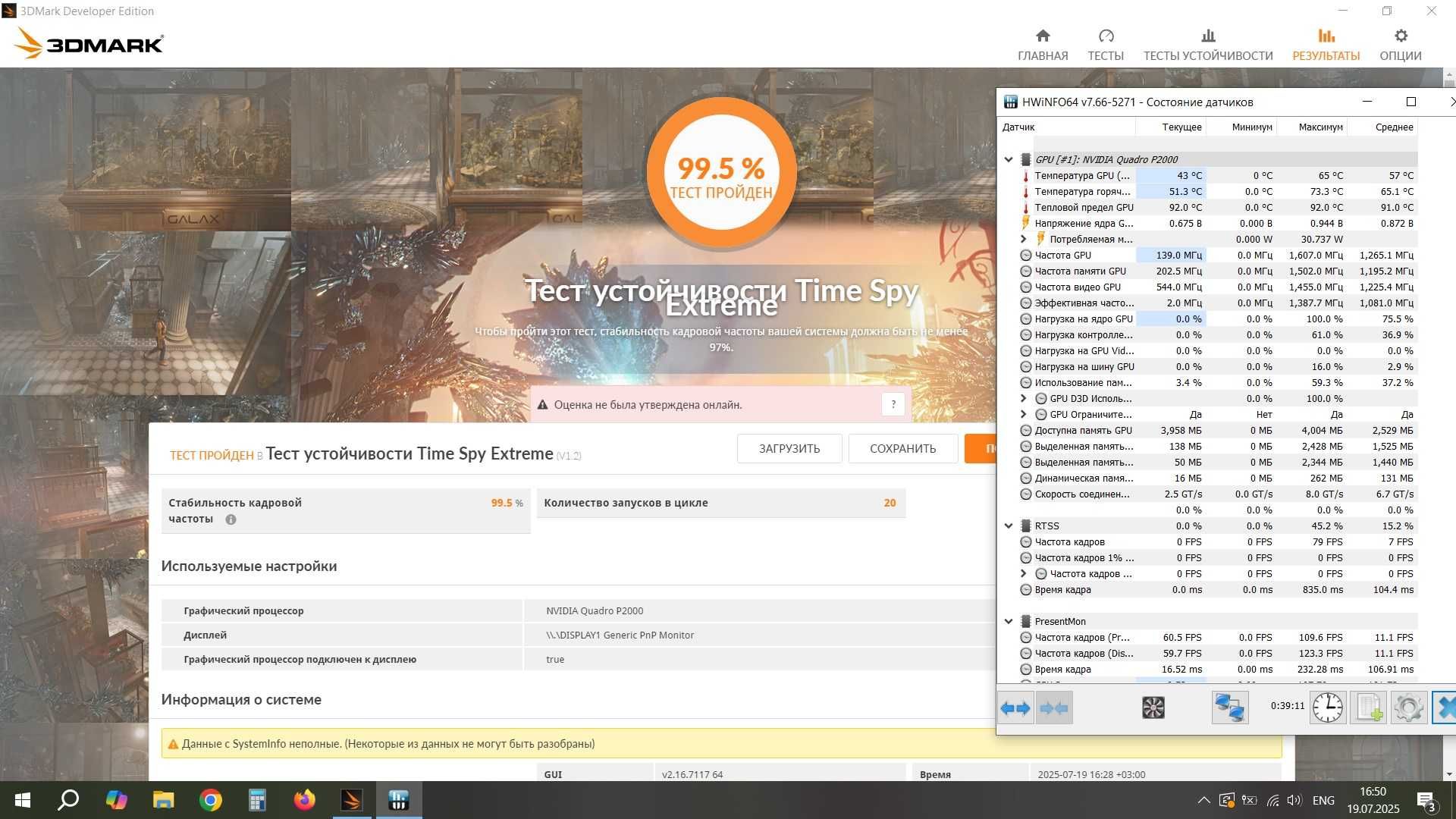Viewport: 1456px width, 819px height.
Task: Open the ОПЦИИ settings tab
Action: (1401, 45)
